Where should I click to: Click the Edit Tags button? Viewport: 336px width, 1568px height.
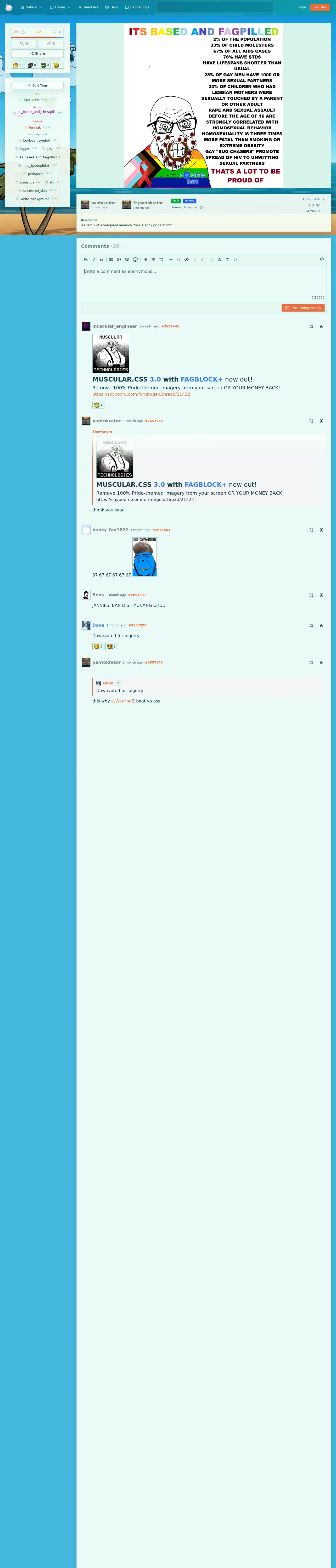point(37,85)
